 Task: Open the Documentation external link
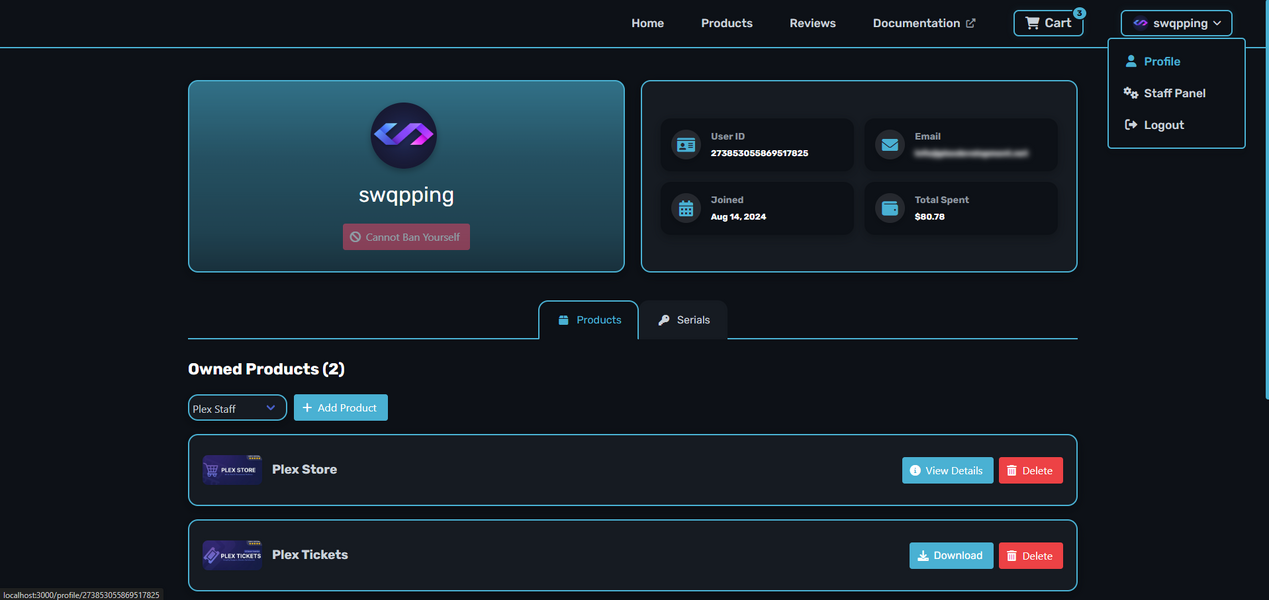coord(923,23)
